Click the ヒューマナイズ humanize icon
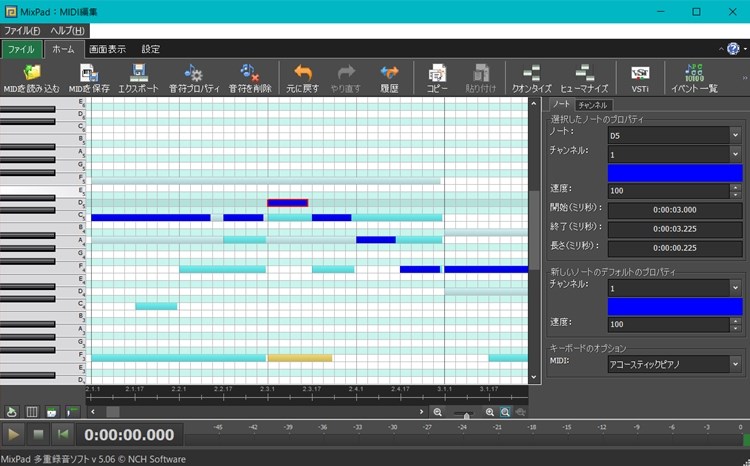Screen dimensions: 750x466 [x=584, y=73]
